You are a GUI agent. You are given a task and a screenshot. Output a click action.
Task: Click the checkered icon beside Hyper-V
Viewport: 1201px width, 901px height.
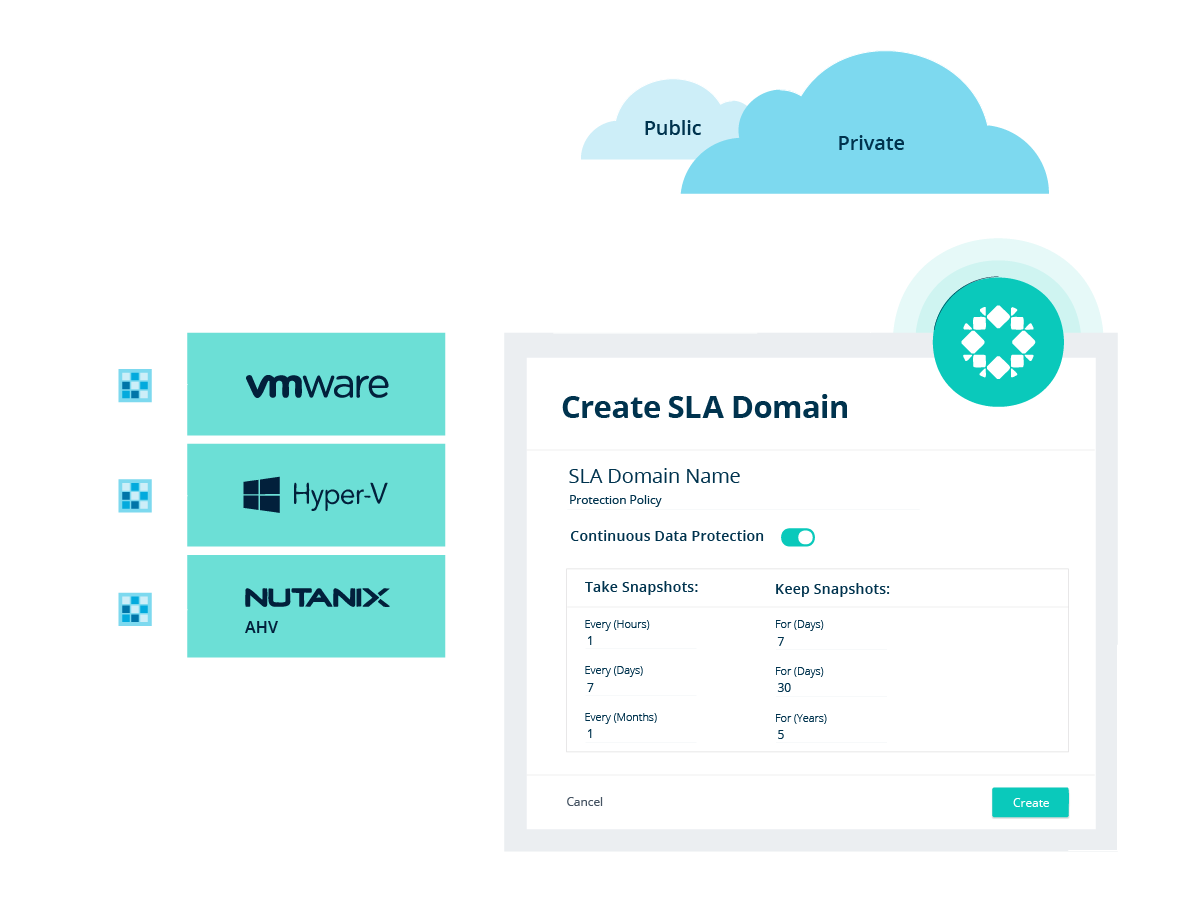pos(135,496)
